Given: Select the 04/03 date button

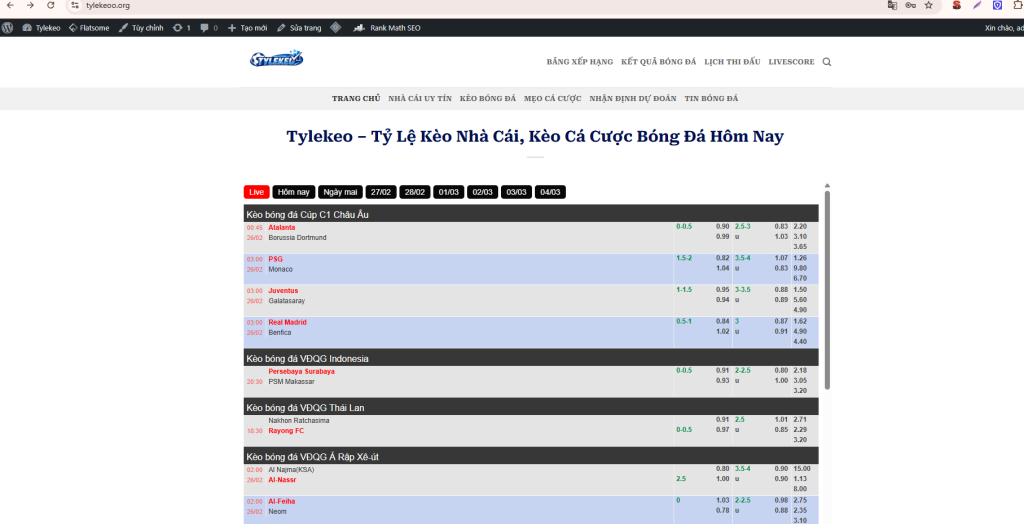Looking at the screenshot, I should pyautogui.click(x=551, y=192).
